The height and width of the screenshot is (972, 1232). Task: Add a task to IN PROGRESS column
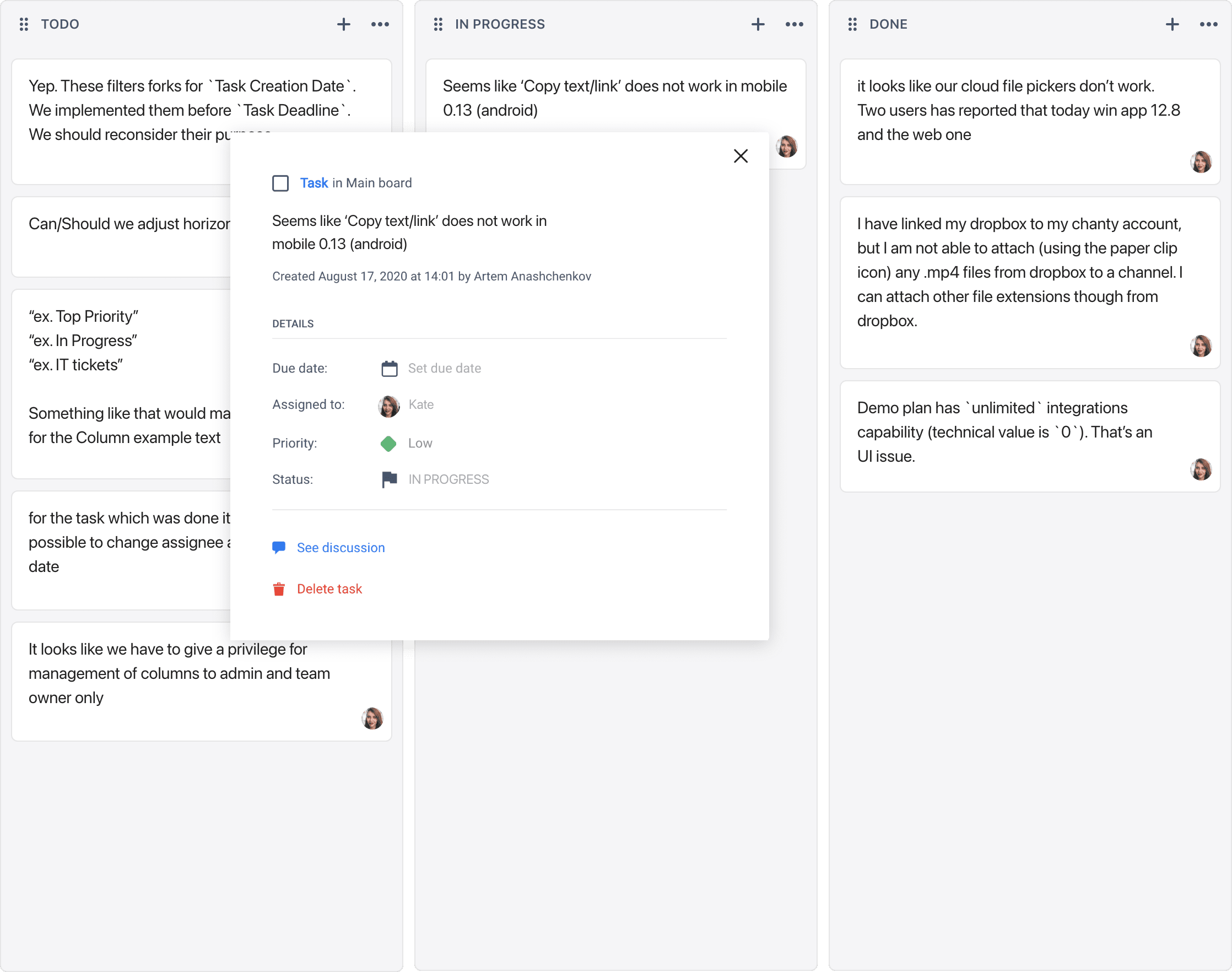coord(758,24)
